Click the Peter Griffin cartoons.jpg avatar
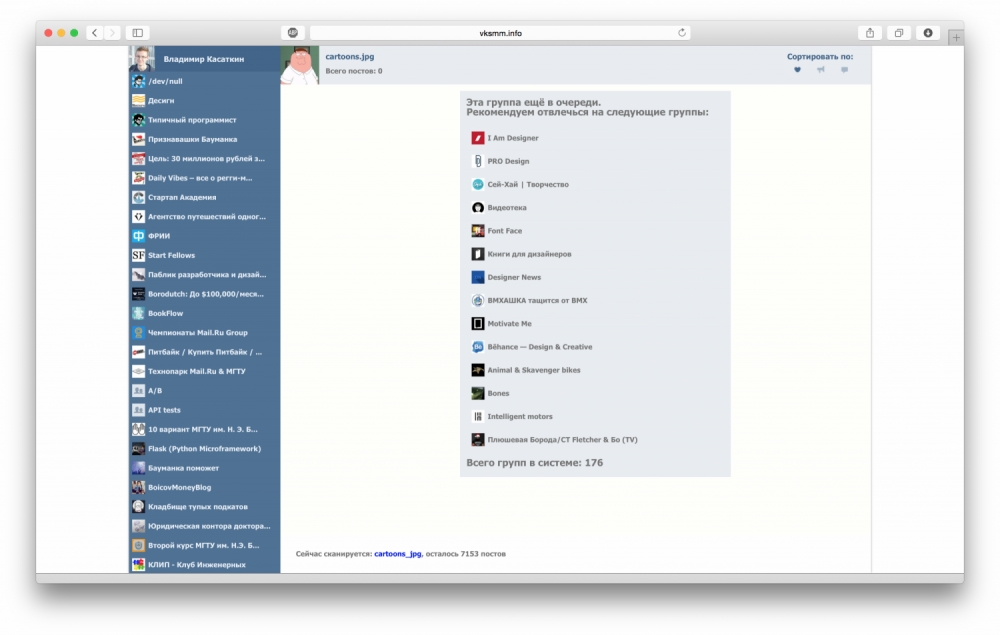The image size is (1000, 635). [300, 65]
